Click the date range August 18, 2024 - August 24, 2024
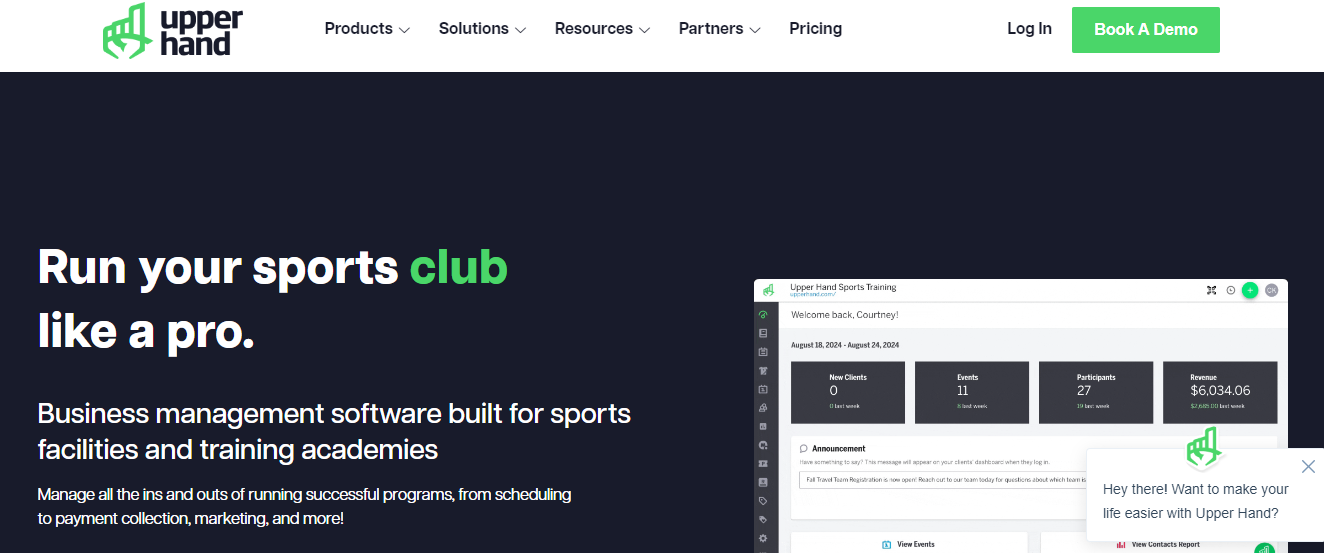The height and width of the screenshot is (553, 1324). 845,345
